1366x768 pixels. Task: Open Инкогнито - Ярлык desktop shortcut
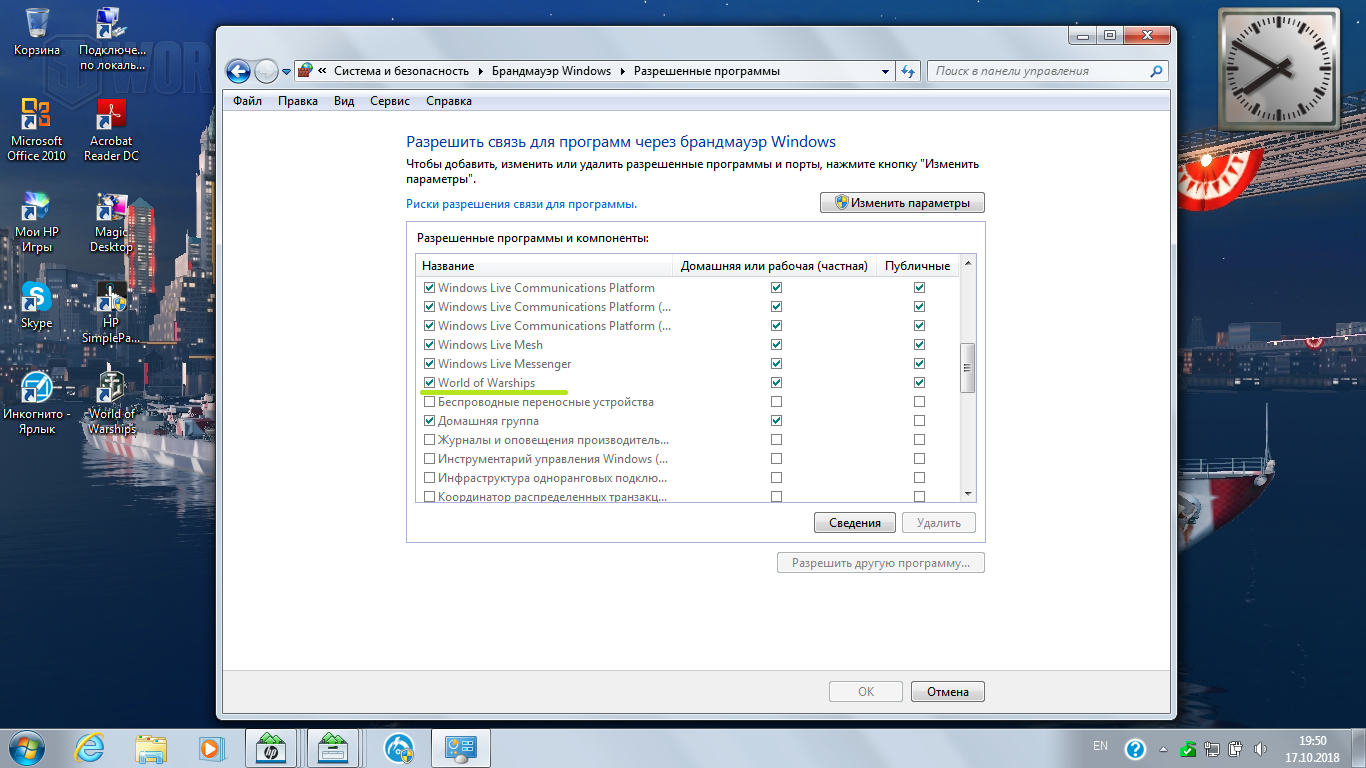click(x=37, y=403)
